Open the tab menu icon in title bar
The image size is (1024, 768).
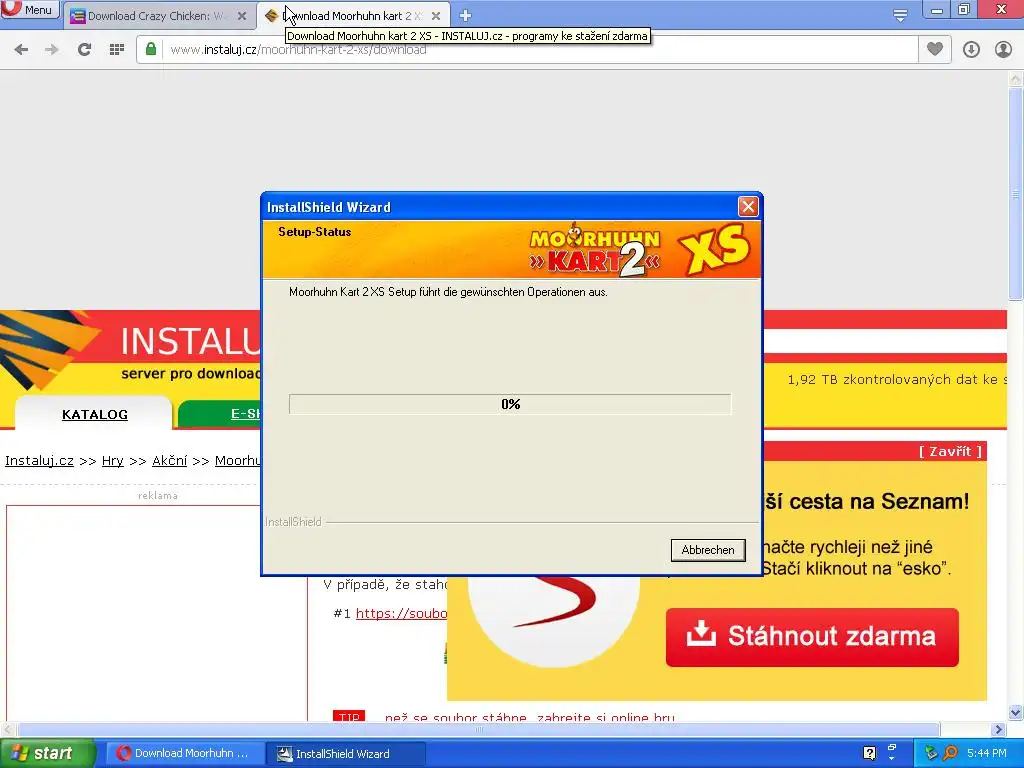click(x=900, y=15)
